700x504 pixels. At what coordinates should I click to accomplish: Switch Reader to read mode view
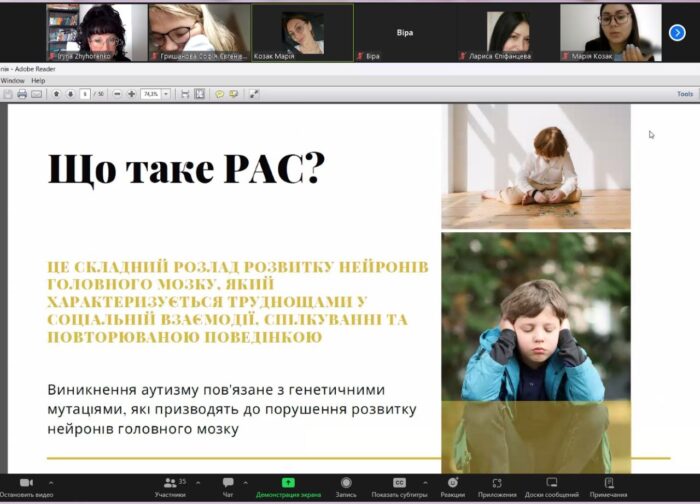[x=254, y=94]
